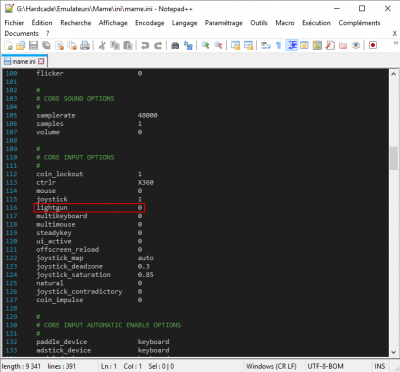Click the Cut scissors icon
This screenshot has height=372, width=400.
(102, 45)
